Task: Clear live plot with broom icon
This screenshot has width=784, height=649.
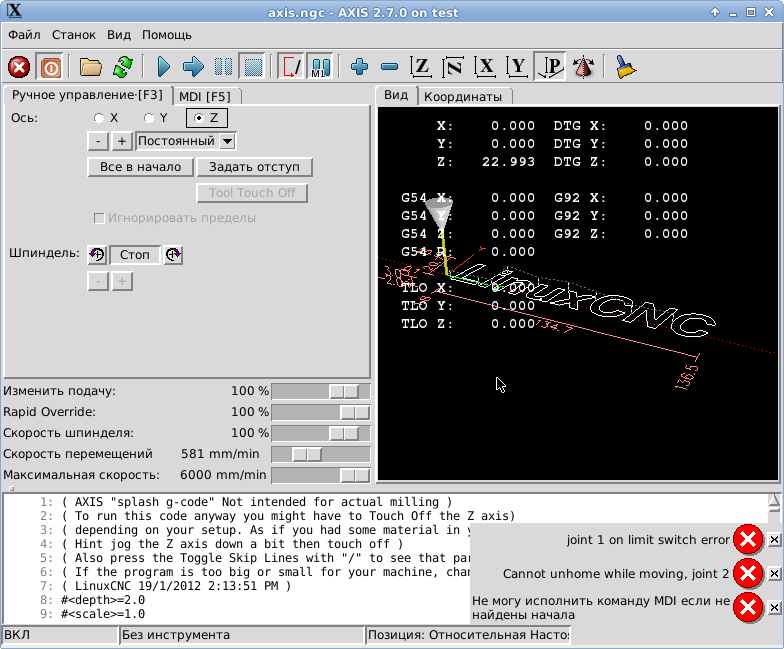Action: (x=625, y=67)
